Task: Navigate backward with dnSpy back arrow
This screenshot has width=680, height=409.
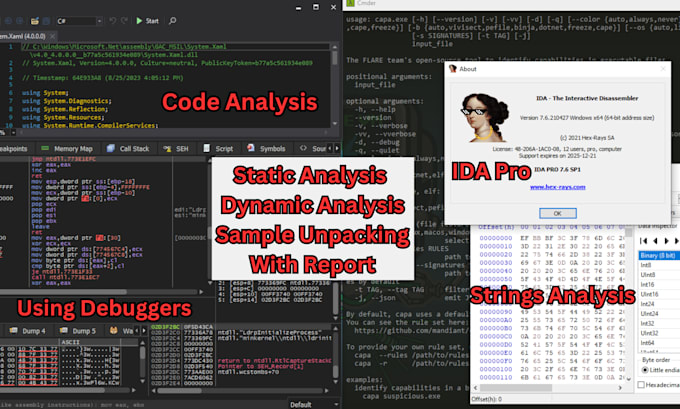Action: click(8, 21)
